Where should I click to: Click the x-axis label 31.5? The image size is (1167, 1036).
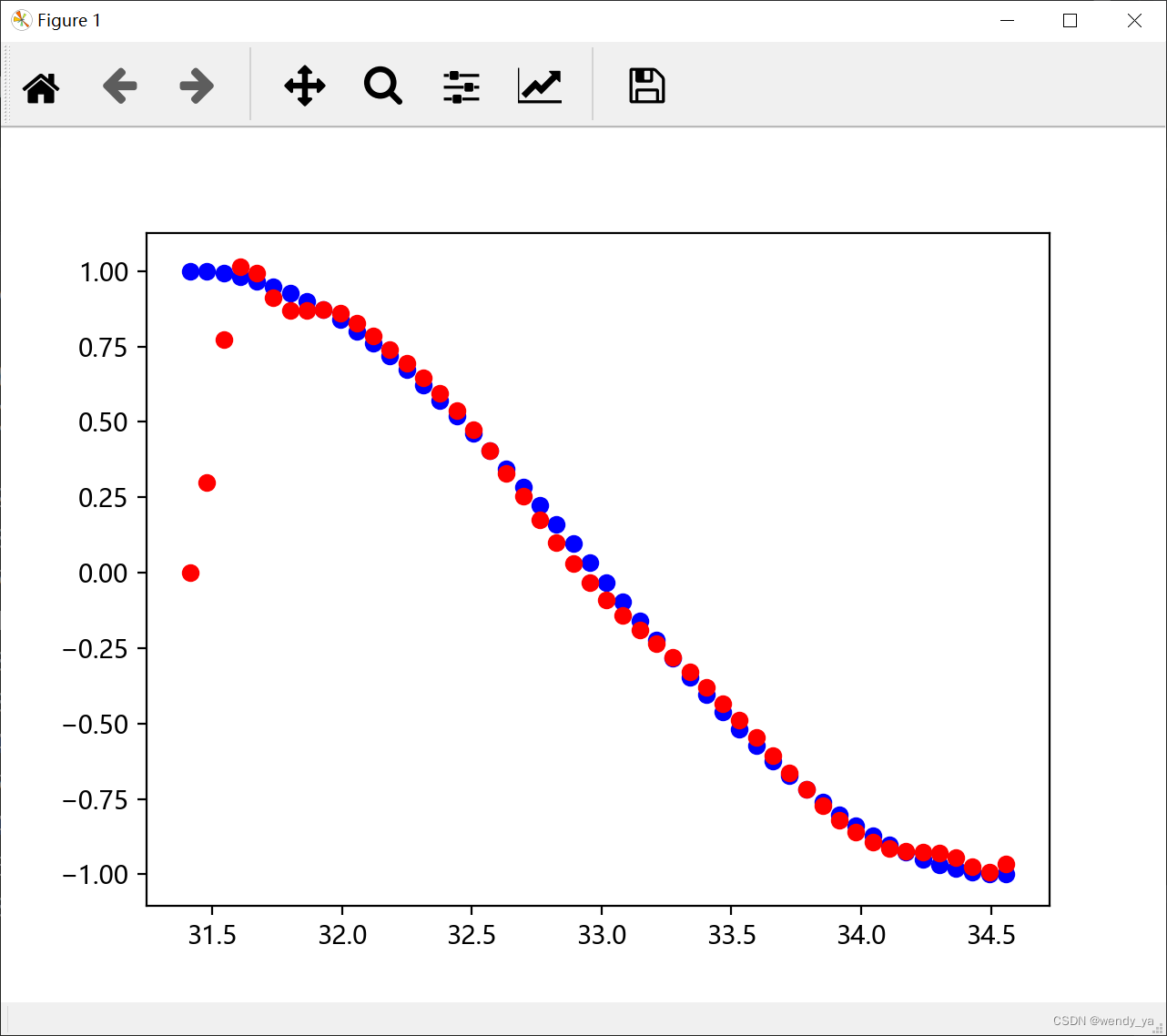coord(212,935)
